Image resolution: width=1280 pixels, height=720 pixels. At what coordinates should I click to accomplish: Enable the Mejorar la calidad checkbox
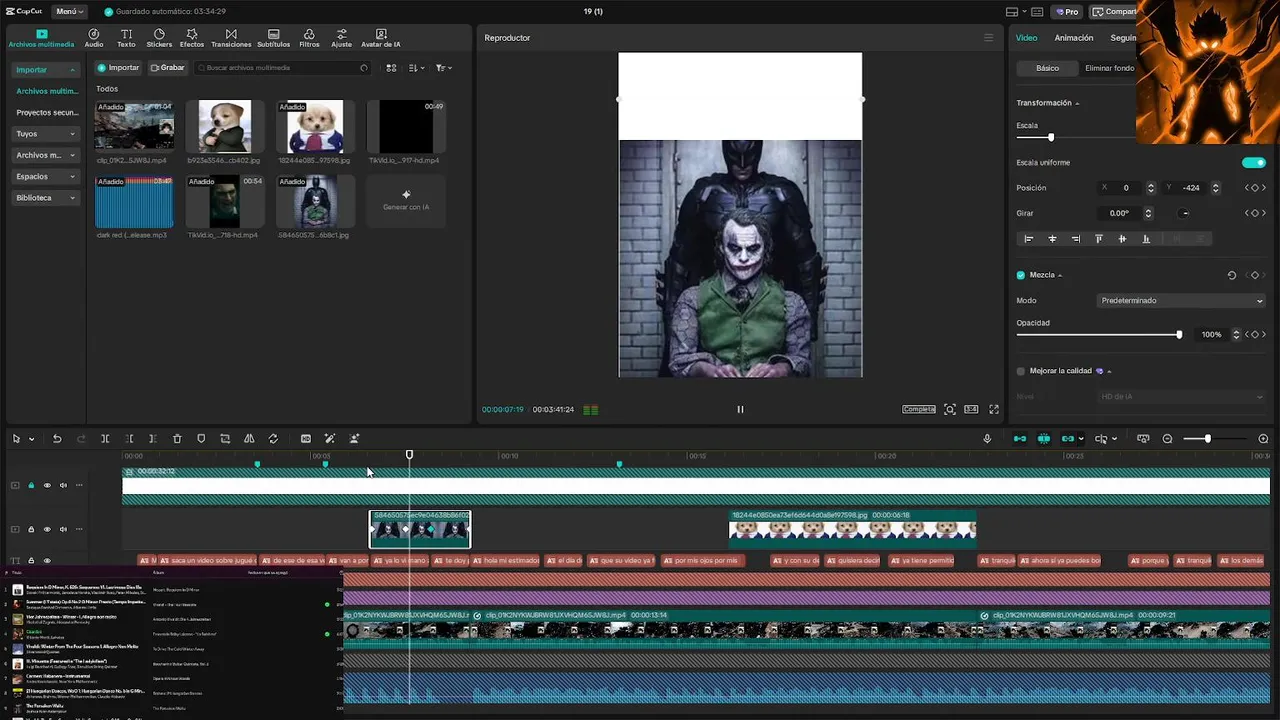[x=1021, y=371]
